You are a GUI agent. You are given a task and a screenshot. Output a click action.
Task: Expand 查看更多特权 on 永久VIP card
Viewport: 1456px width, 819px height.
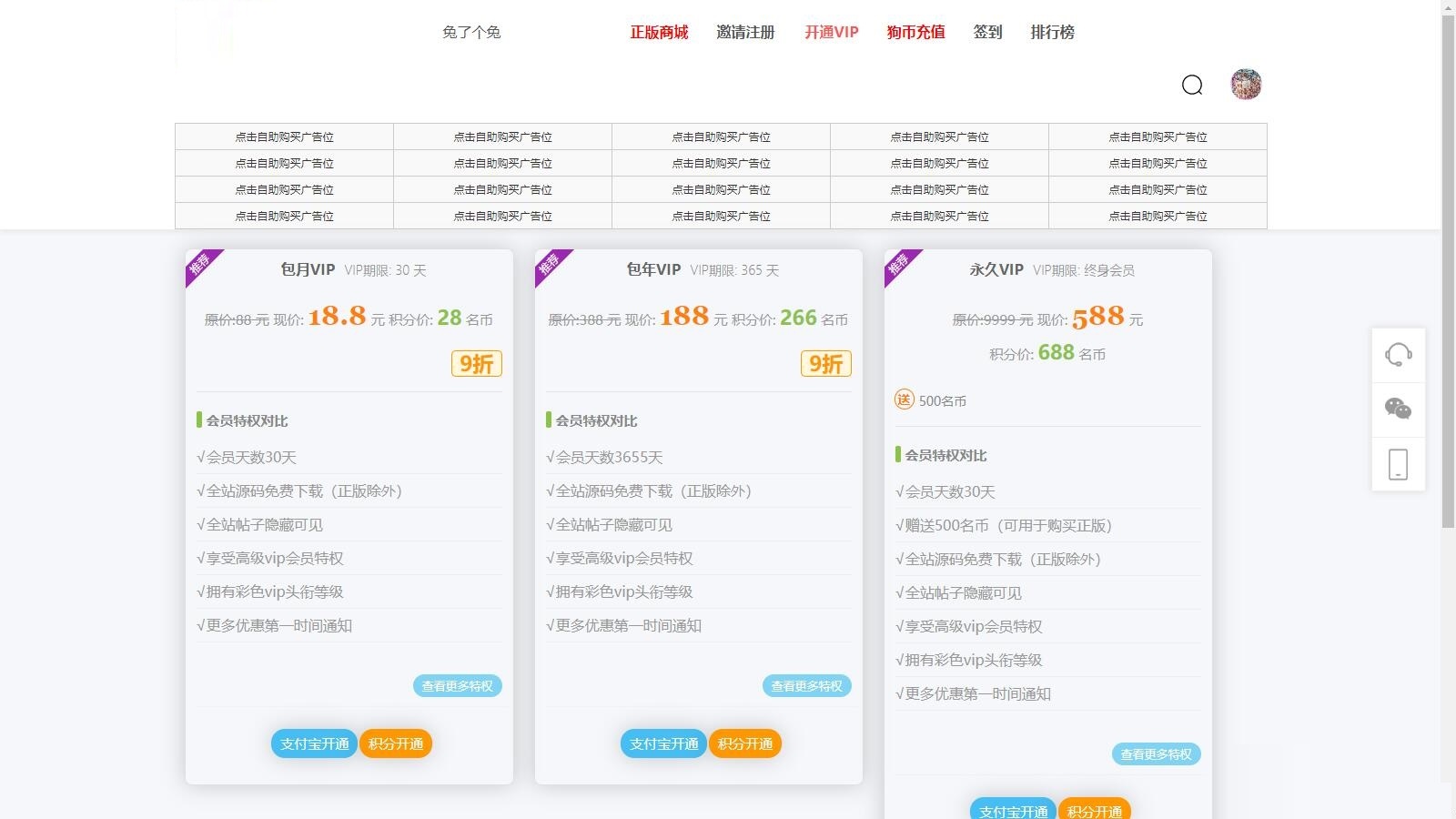pyautogui.click(x=1156, y=754)
